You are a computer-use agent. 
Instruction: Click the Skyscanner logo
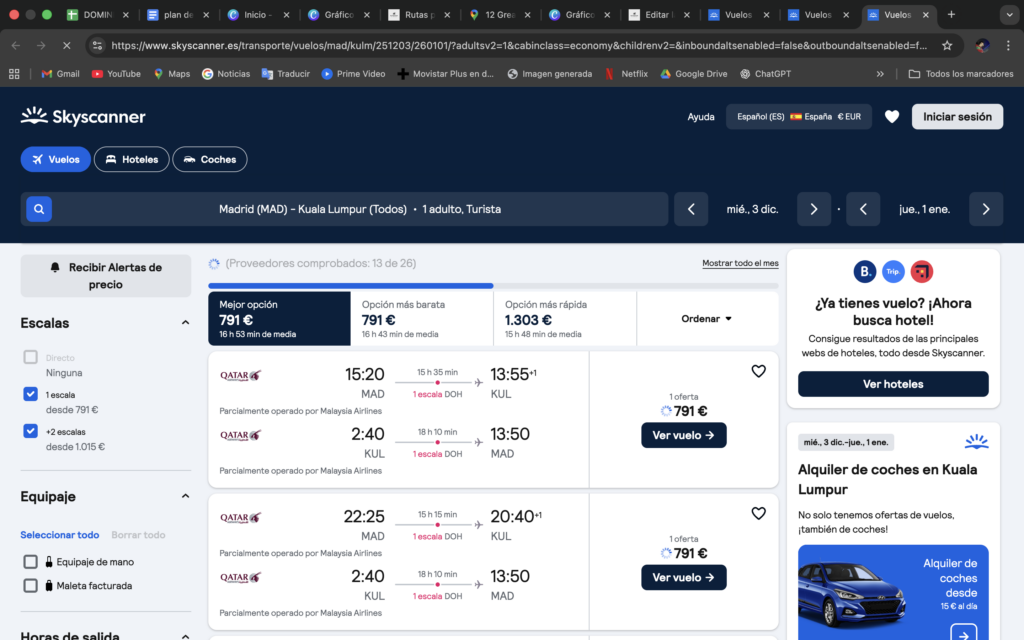click(83, 117)
